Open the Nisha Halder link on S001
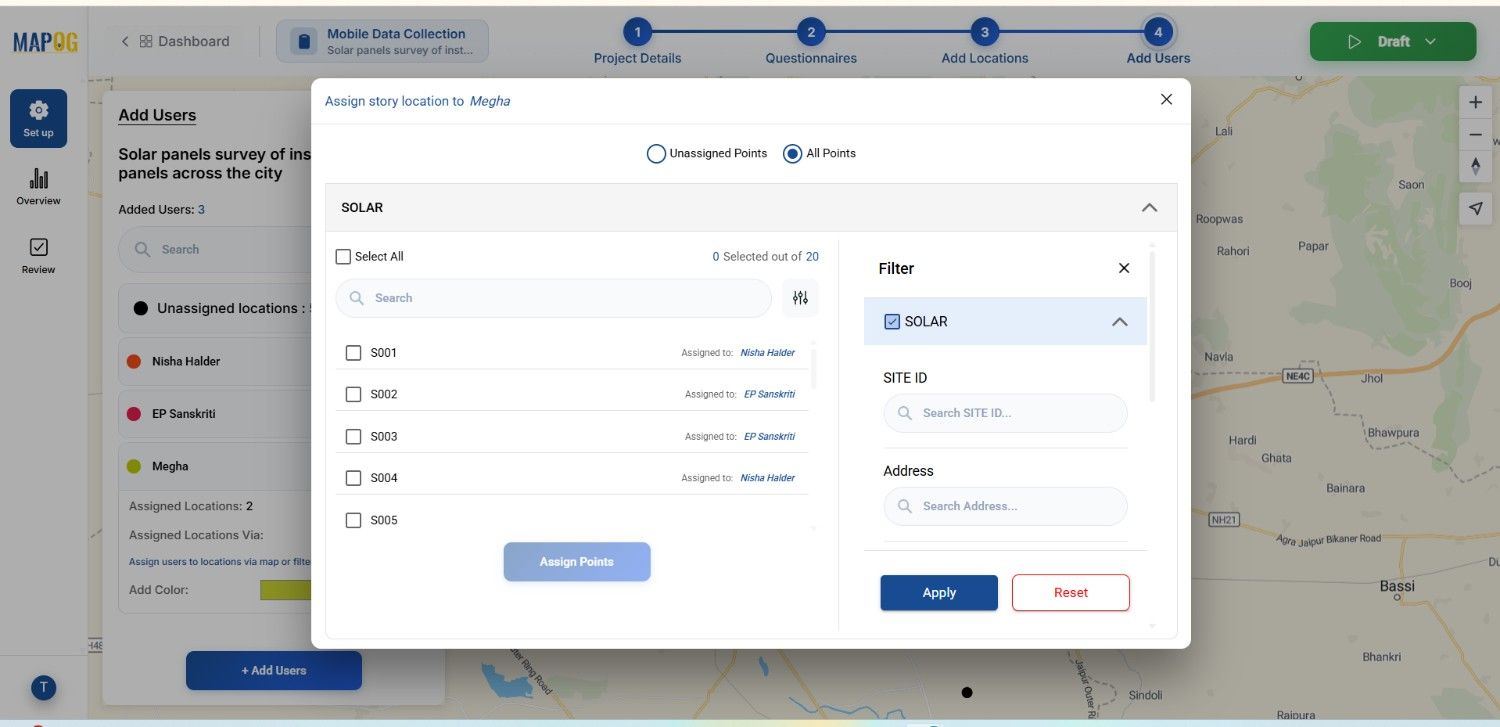1500x727 pixels. click(x=767, y=352)
